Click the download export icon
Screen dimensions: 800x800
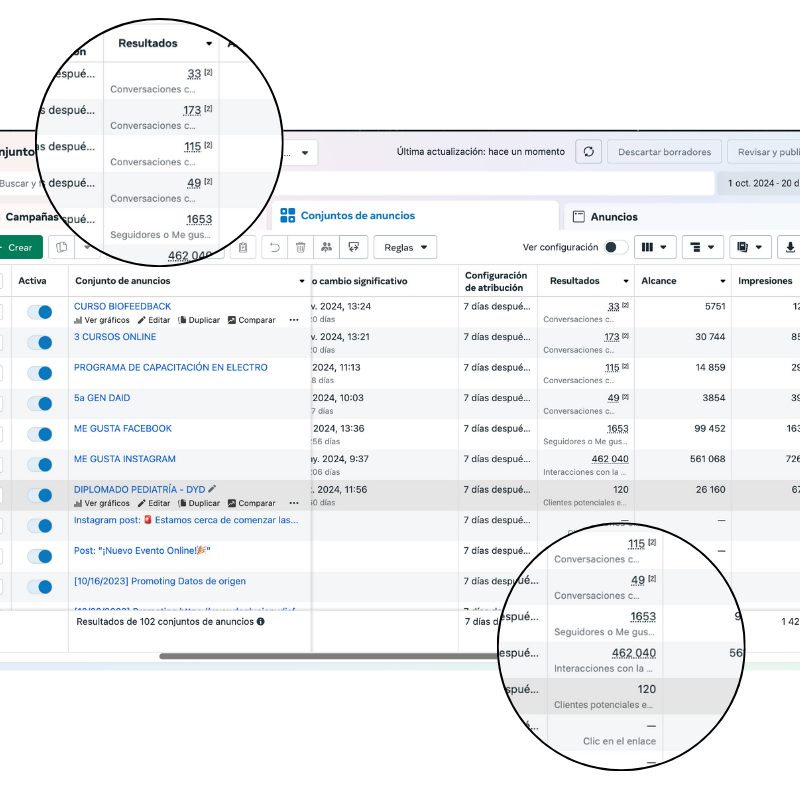790,247
